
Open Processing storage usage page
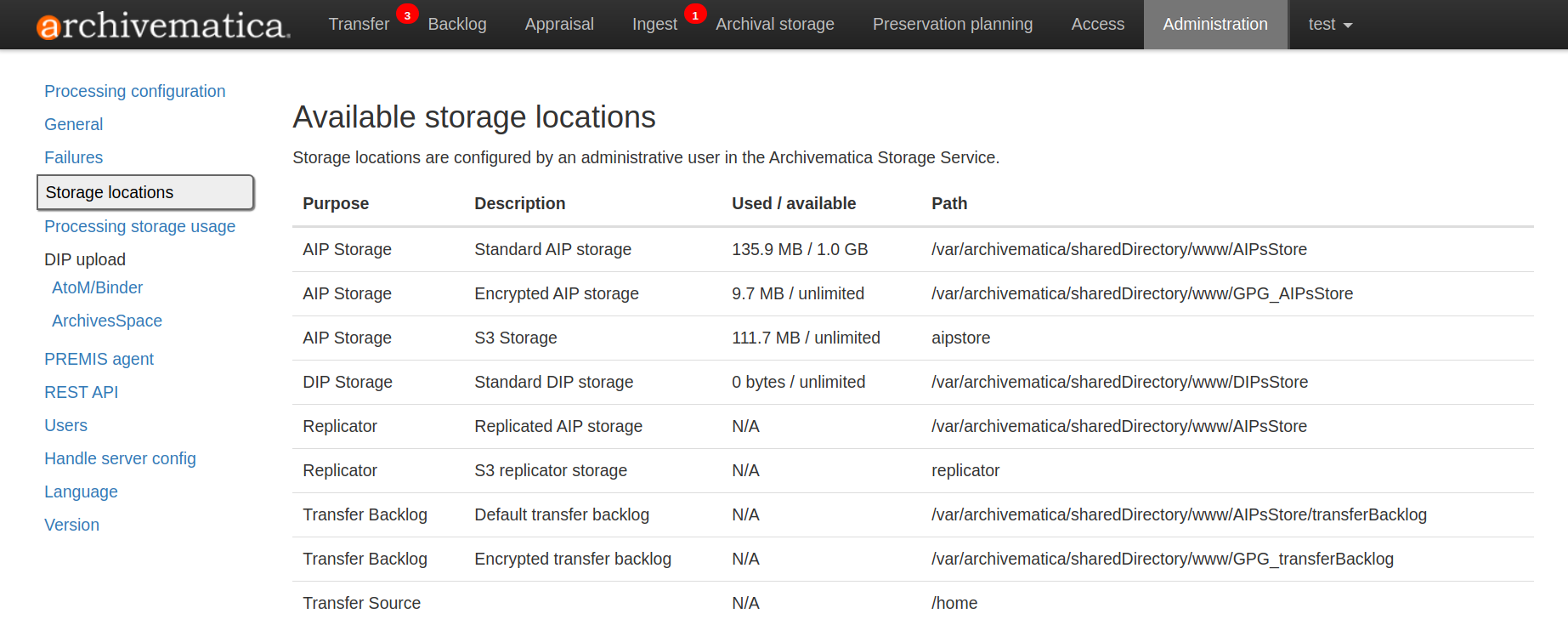[139, 226]
